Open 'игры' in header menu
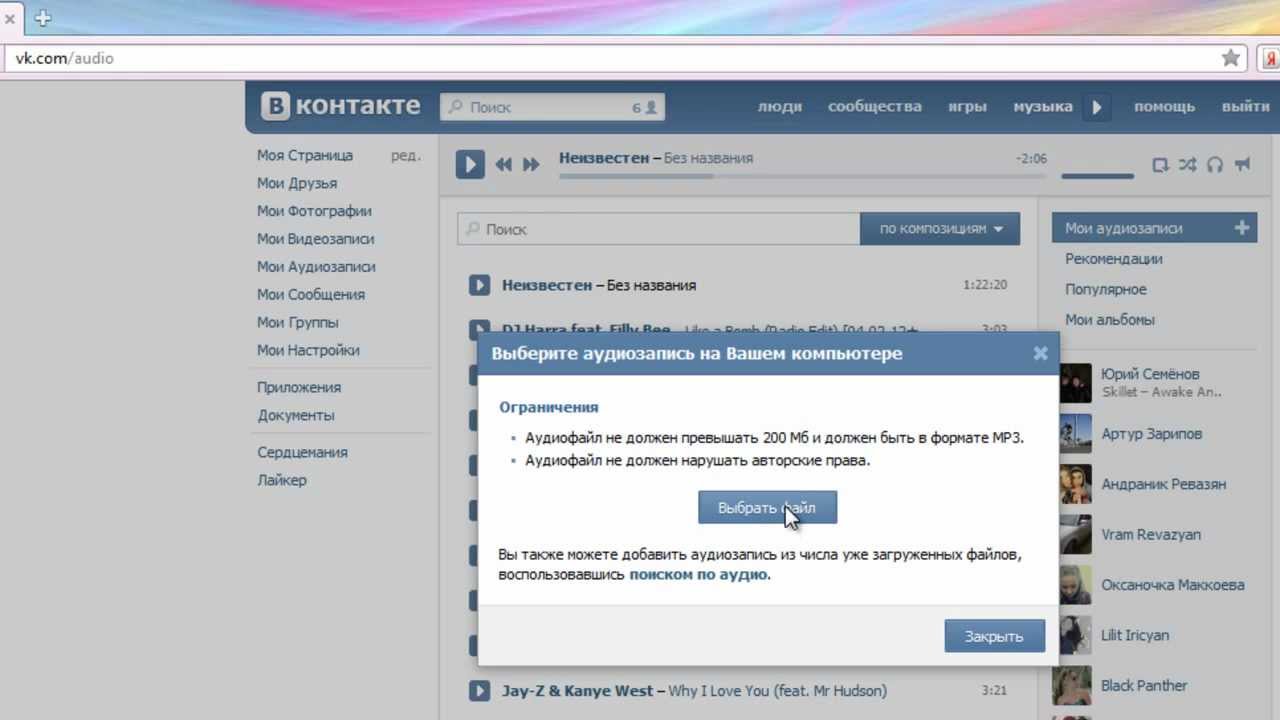 click(967, 107)
